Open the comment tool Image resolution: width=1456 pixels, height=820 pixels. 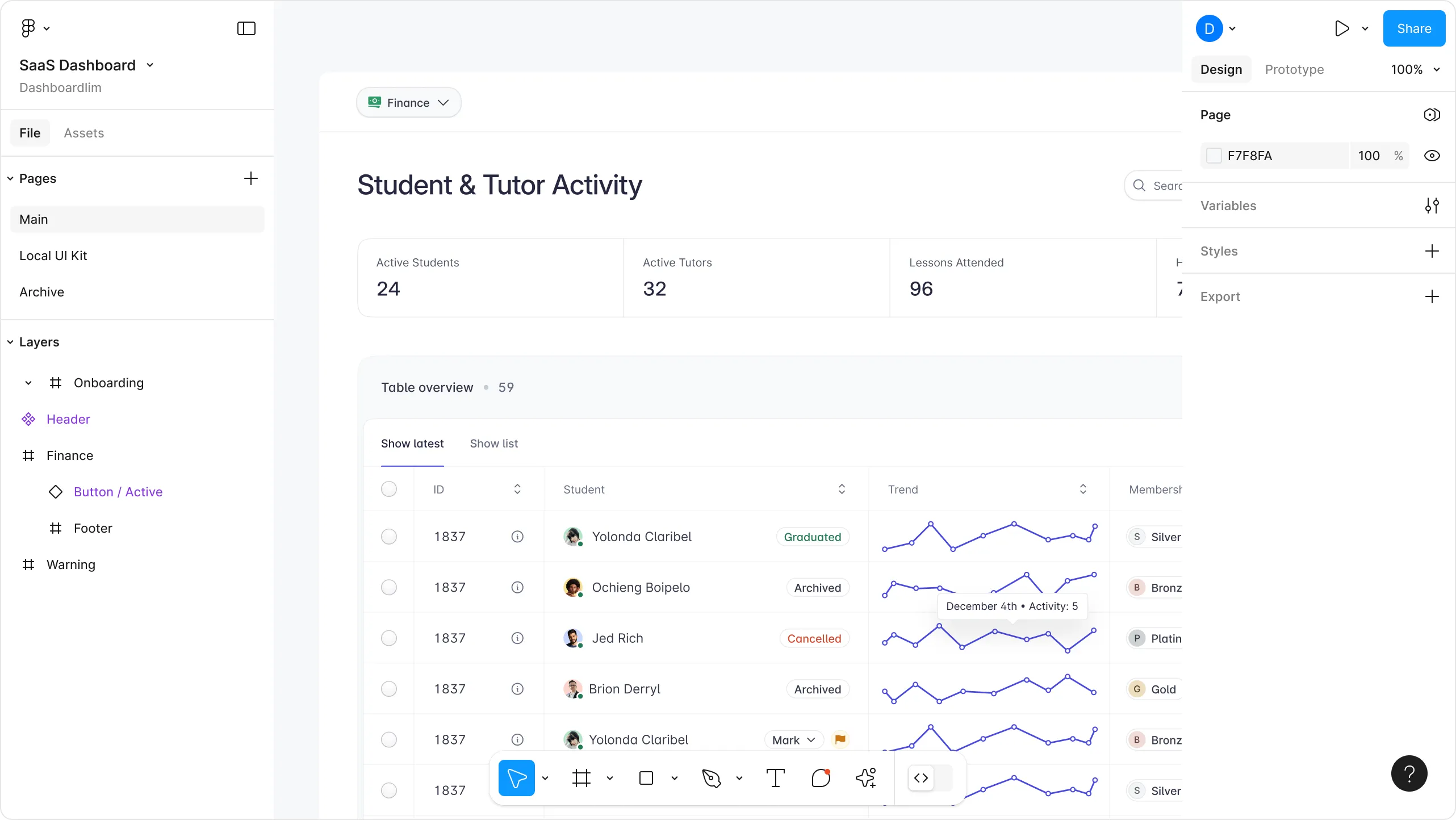821,778
